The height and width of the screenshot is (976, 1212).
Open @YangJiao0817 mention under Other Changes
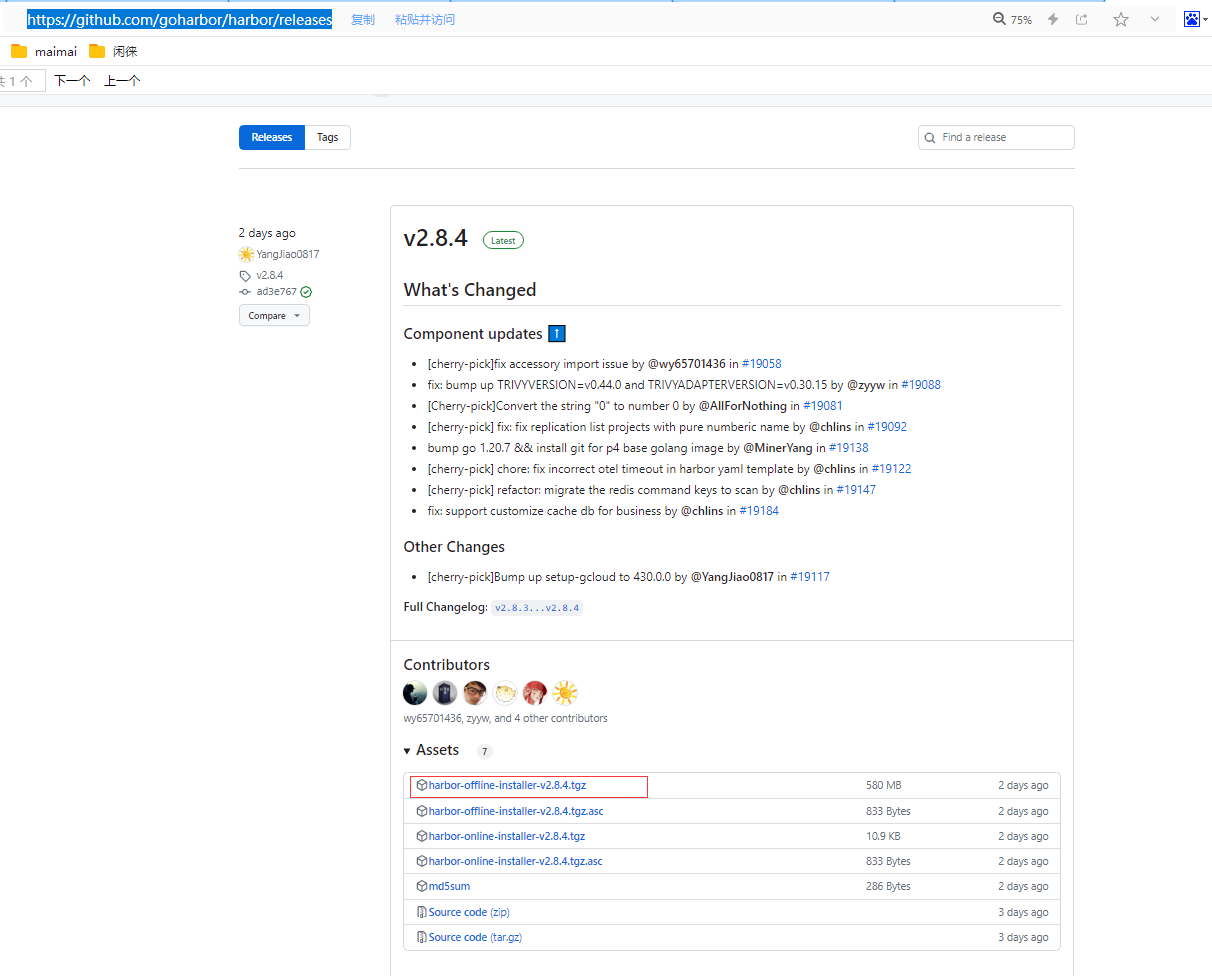732,577
